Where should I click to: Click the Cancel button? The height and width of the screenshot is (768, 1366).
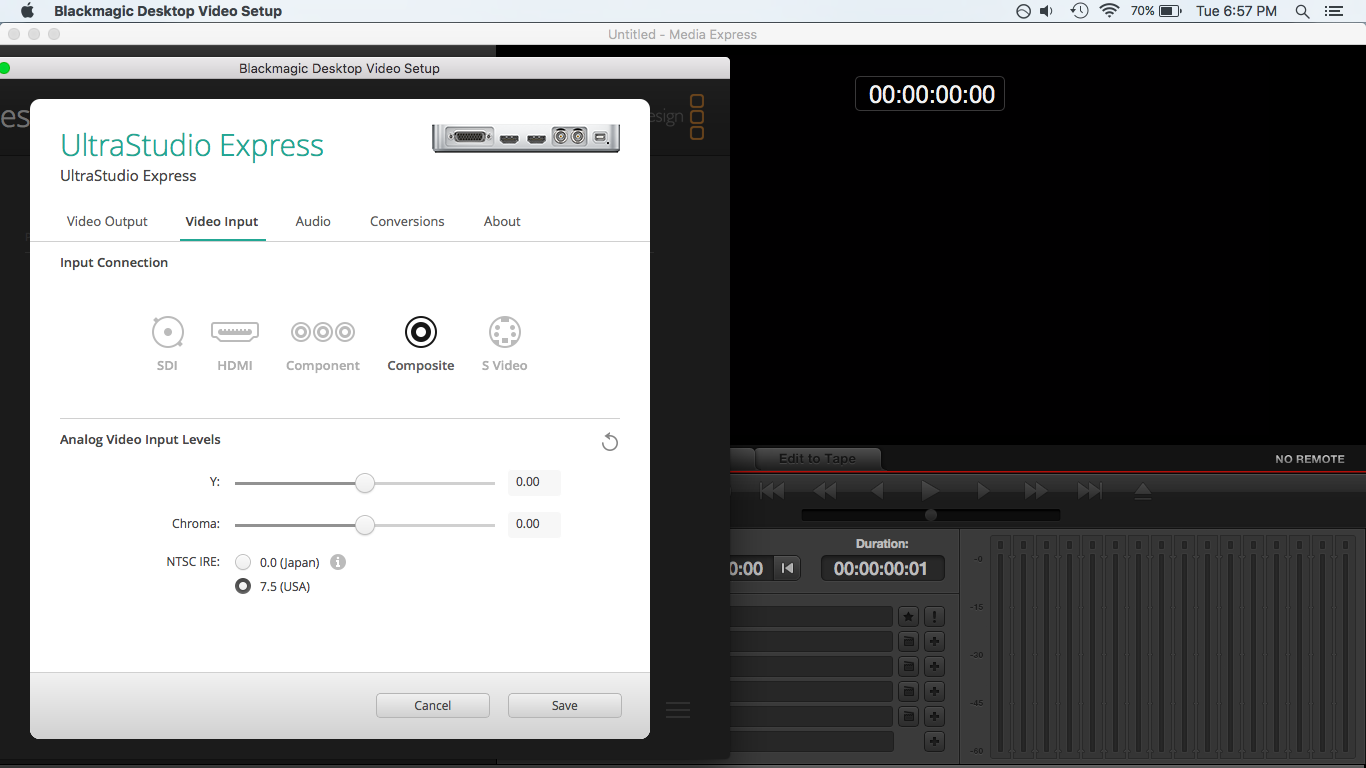pos(433,705)
